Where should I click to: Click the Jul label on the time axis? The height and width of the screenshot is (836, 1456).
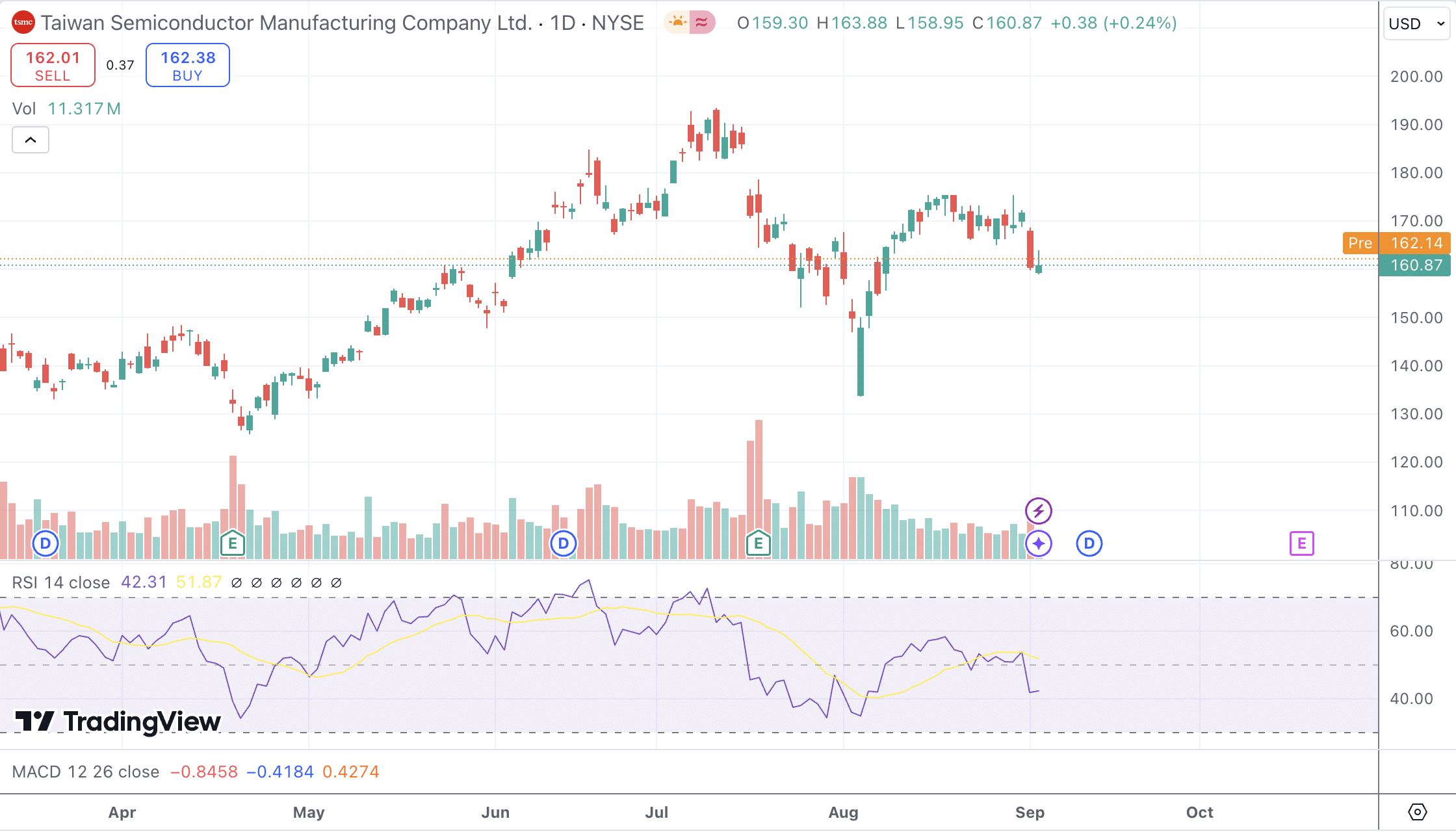point(656,813)
